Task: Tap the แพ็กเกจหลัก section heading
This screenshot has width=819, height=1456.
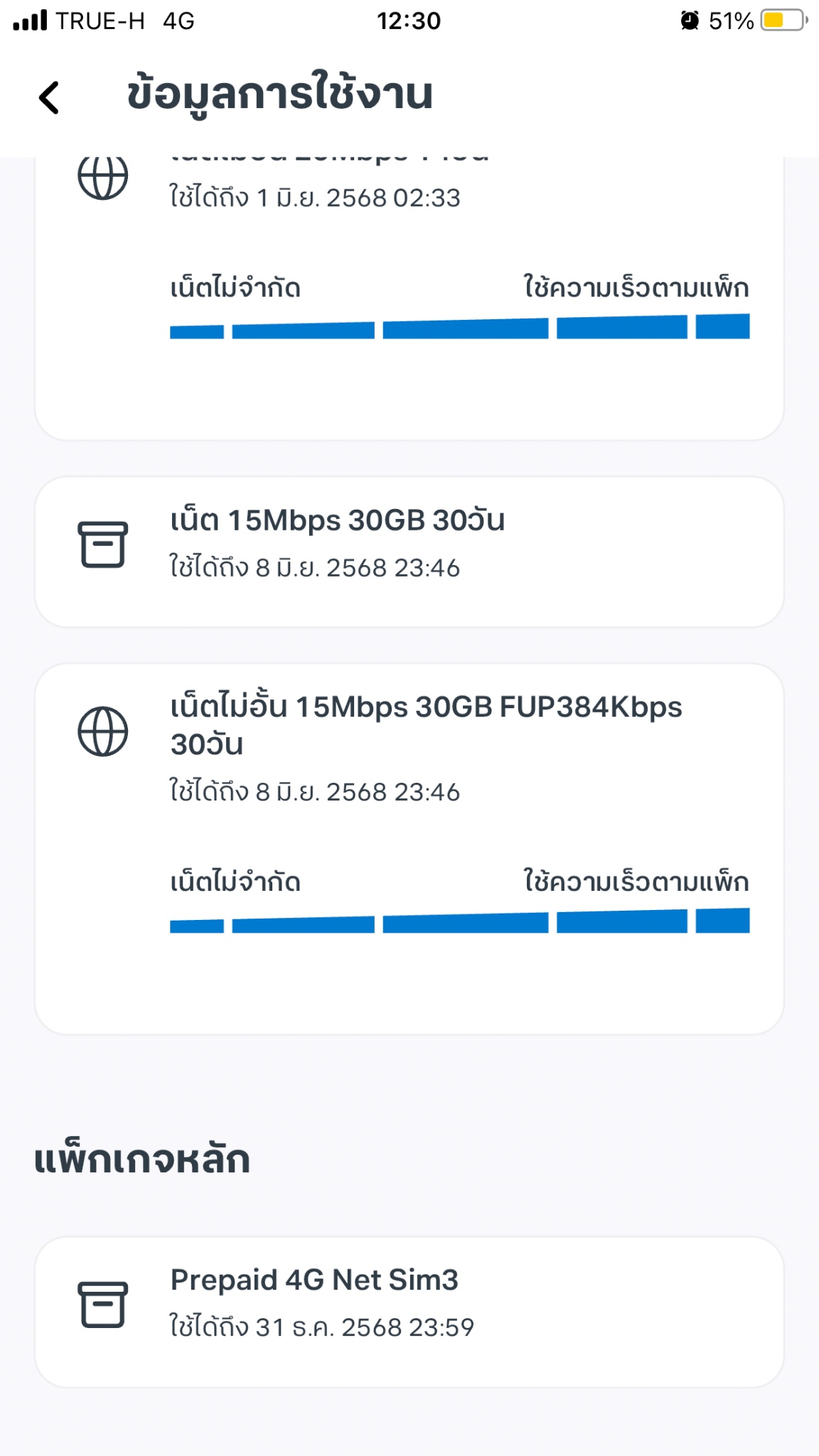Action: tap(142, 1159)
